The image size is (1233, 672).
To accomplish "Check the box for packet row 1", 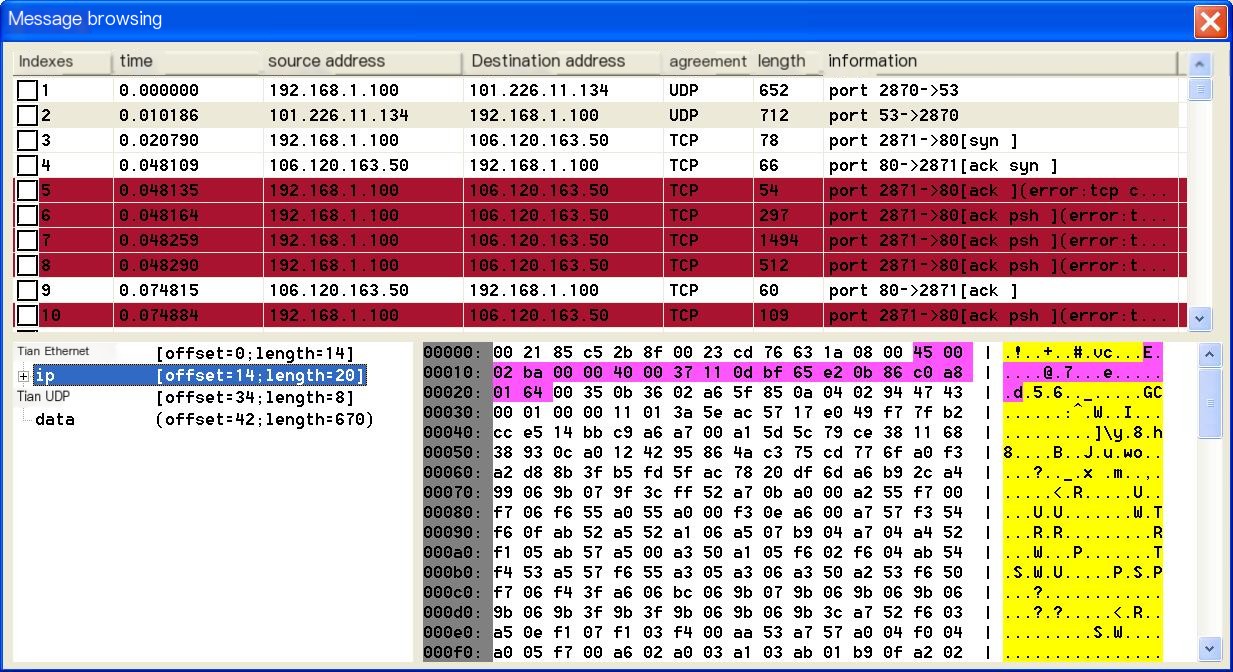I will [27, 91].
